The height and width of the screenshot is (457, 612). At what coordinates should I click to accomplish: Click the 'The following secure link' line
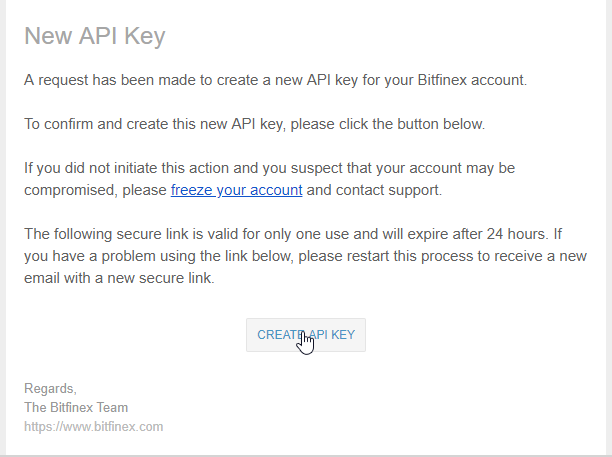293,234
